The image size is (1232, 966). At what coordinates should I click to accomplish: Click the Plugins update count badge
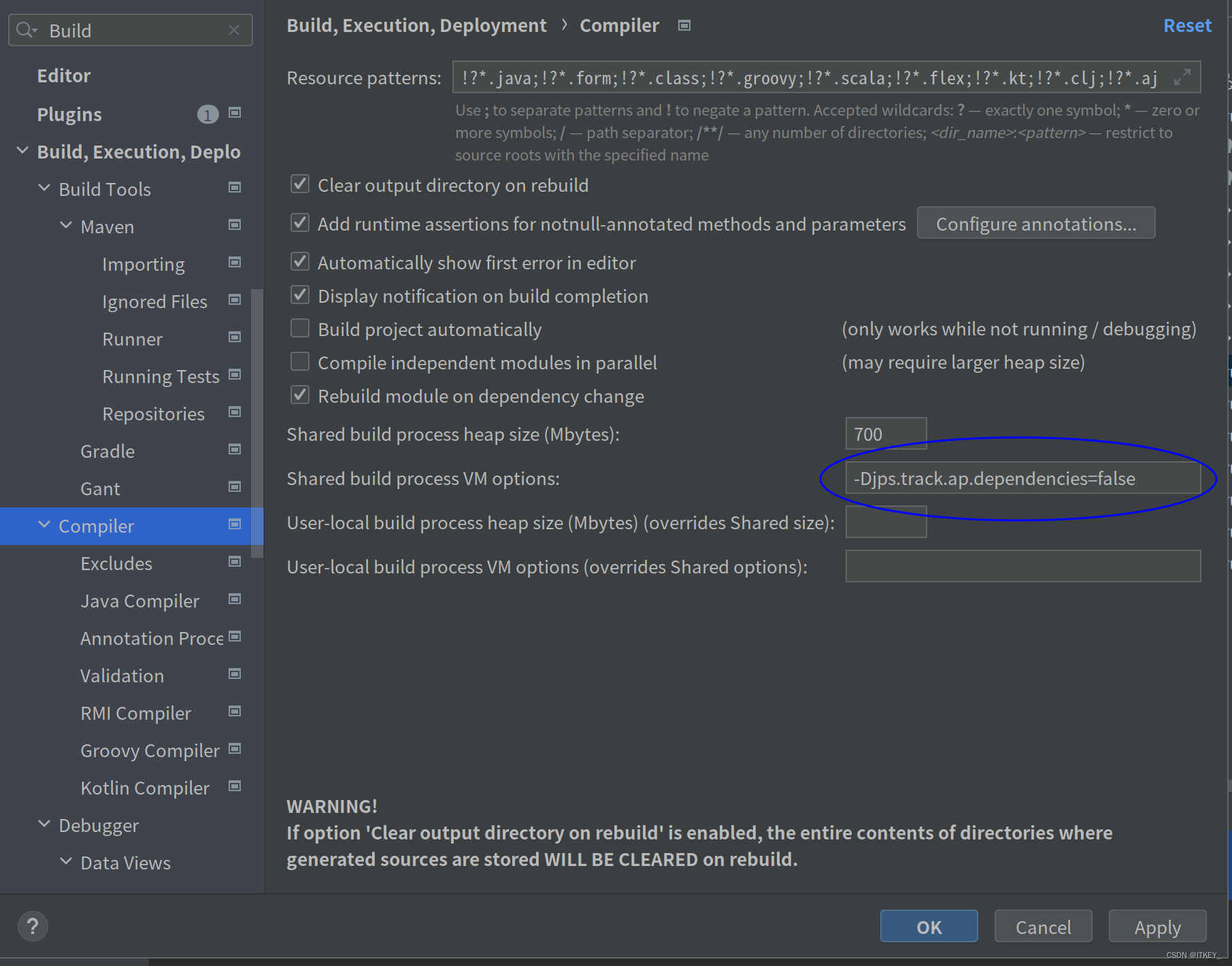pyautogui.click(x=207, y=114)
